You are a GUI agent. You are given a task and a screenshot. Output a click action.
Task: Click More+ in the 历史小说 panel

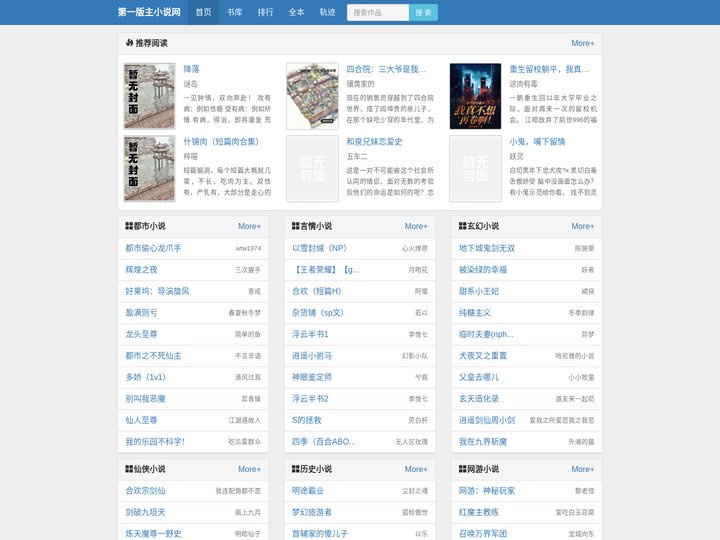(x=416, y=469)
